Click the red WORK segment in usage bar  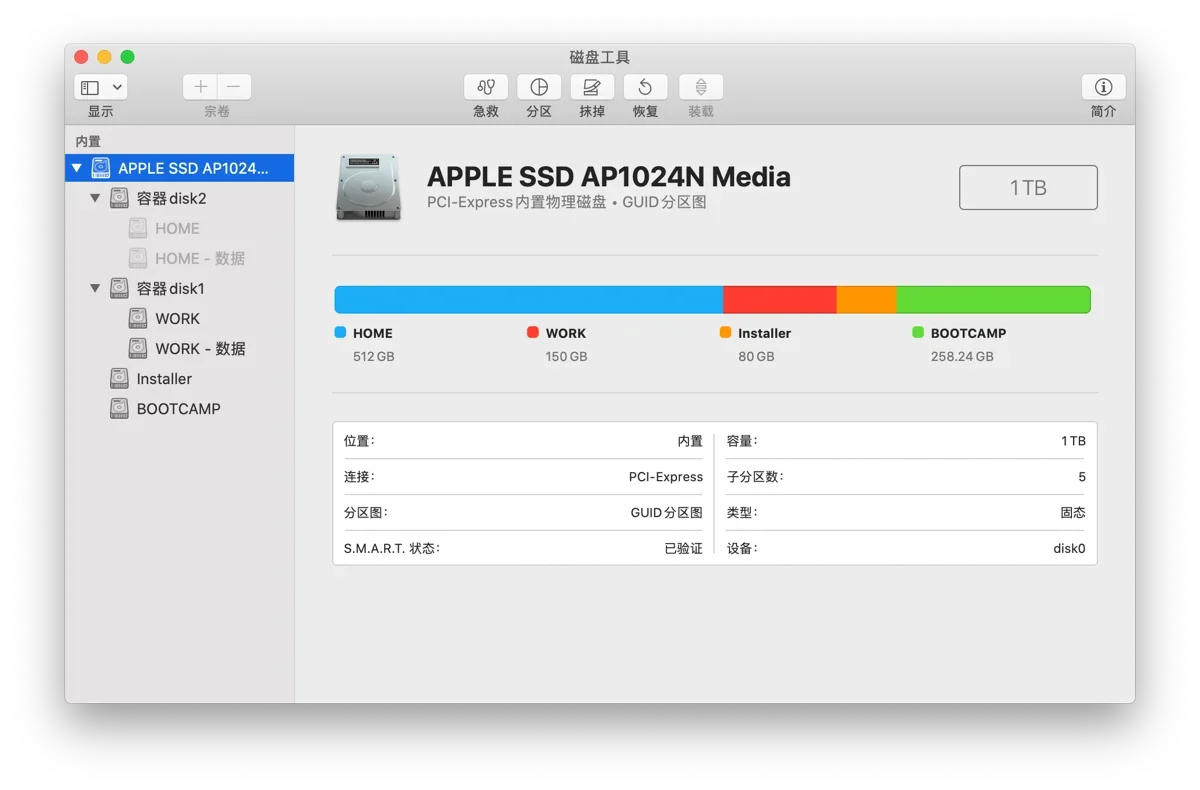click(780, 299)
